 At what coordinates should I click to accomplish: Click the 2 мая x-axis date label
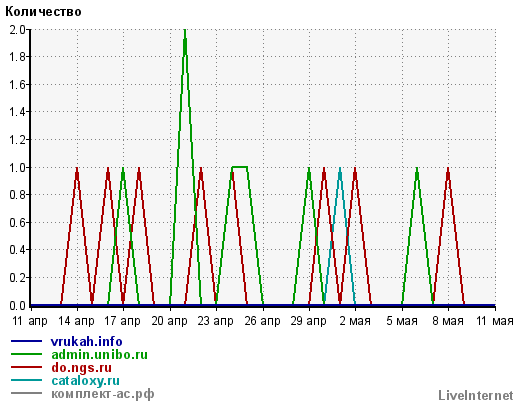[355, 321]
